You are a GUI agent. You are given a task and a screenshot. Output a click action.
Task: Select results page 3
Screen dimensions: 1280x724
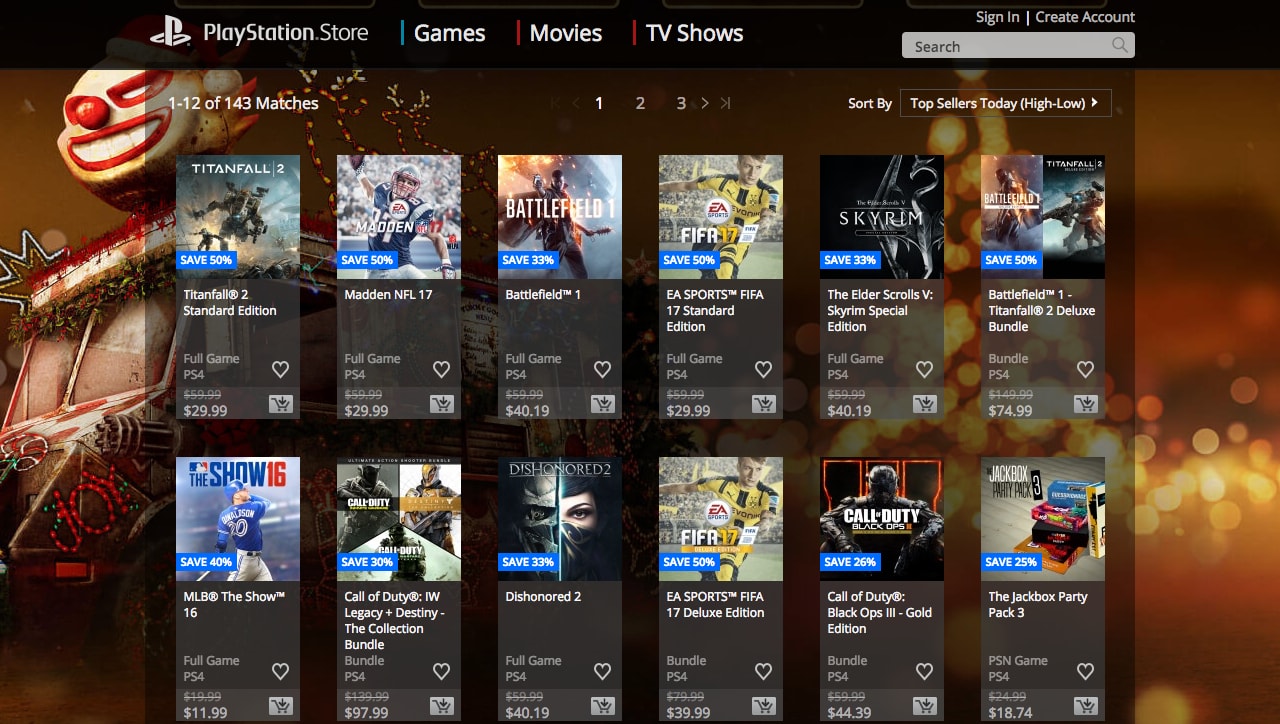pyautogui.click(x=681, y=103)
